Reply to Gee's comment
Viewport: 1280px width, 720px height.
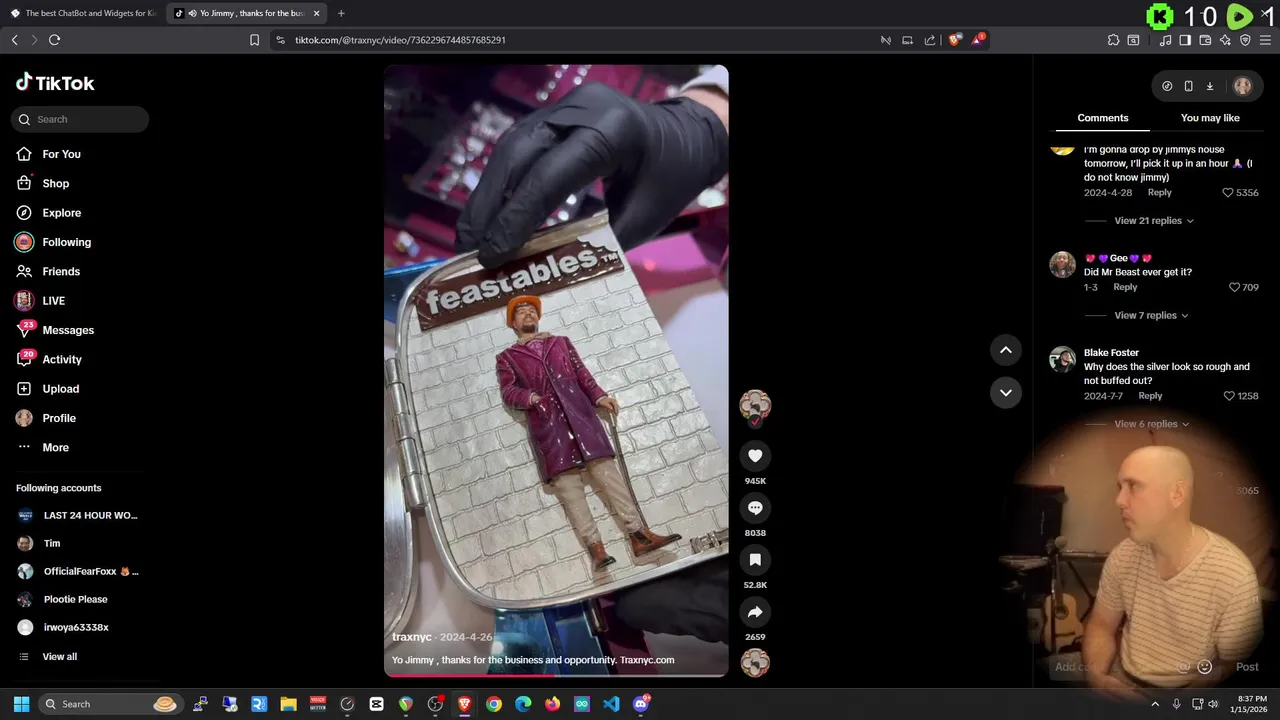pos(1125,287)
